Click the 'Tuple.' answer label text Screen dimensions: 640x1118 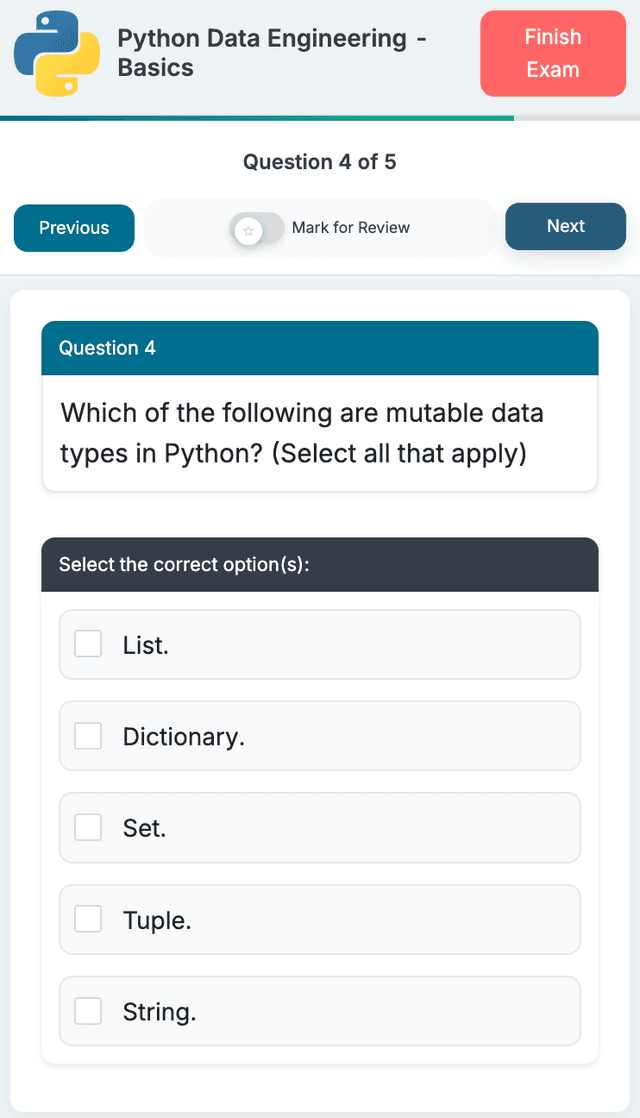pyautogui.click(x=157, y=920)
